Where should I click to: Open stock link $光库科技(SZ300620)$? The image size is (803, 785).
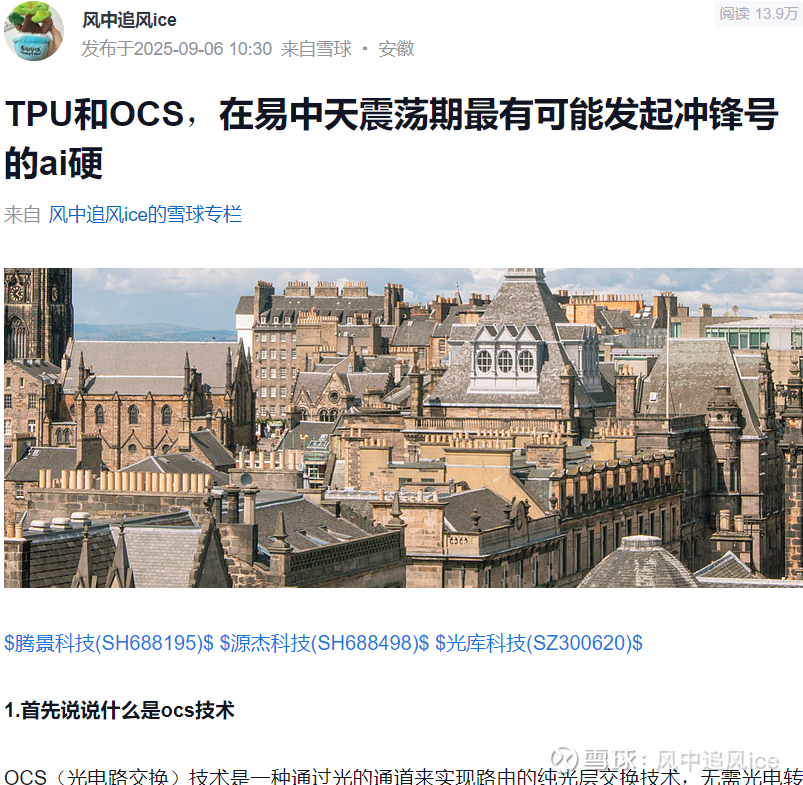pyautogui.click(x=539, y=643)
